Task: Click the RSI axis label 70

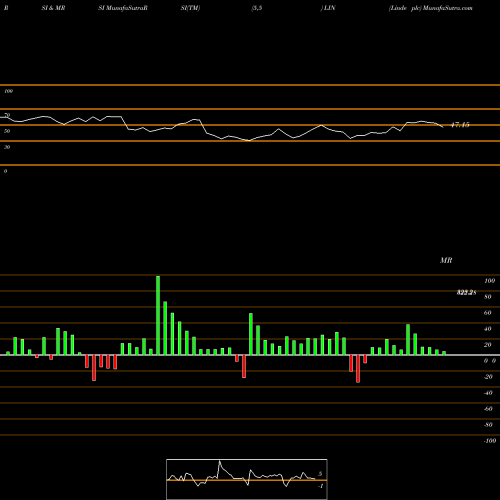Action: tap(7, 115)
